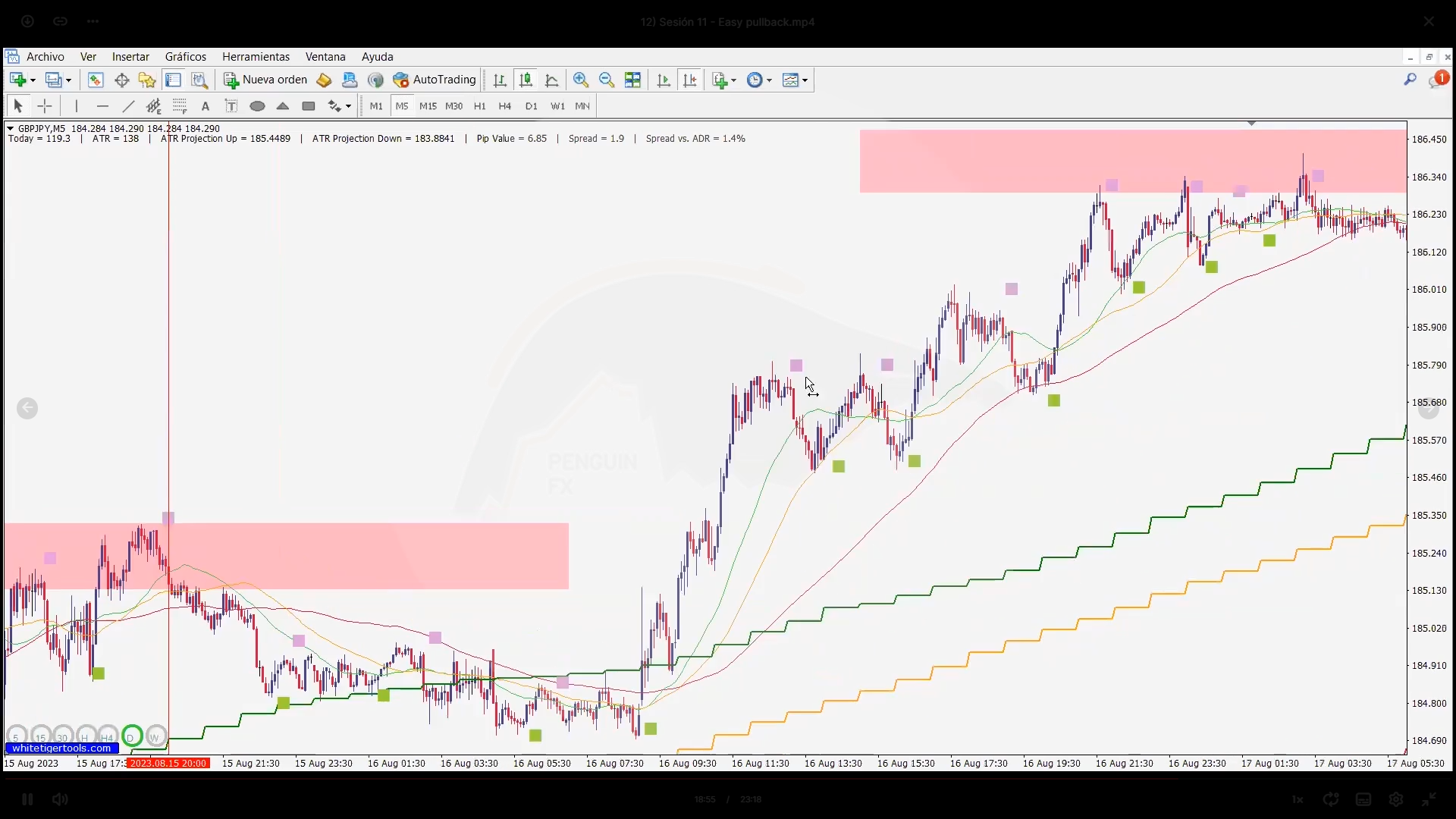Screen dimensions: 1456x819
Task: Select the crosshair tool
Action: (x=45, y=106)
